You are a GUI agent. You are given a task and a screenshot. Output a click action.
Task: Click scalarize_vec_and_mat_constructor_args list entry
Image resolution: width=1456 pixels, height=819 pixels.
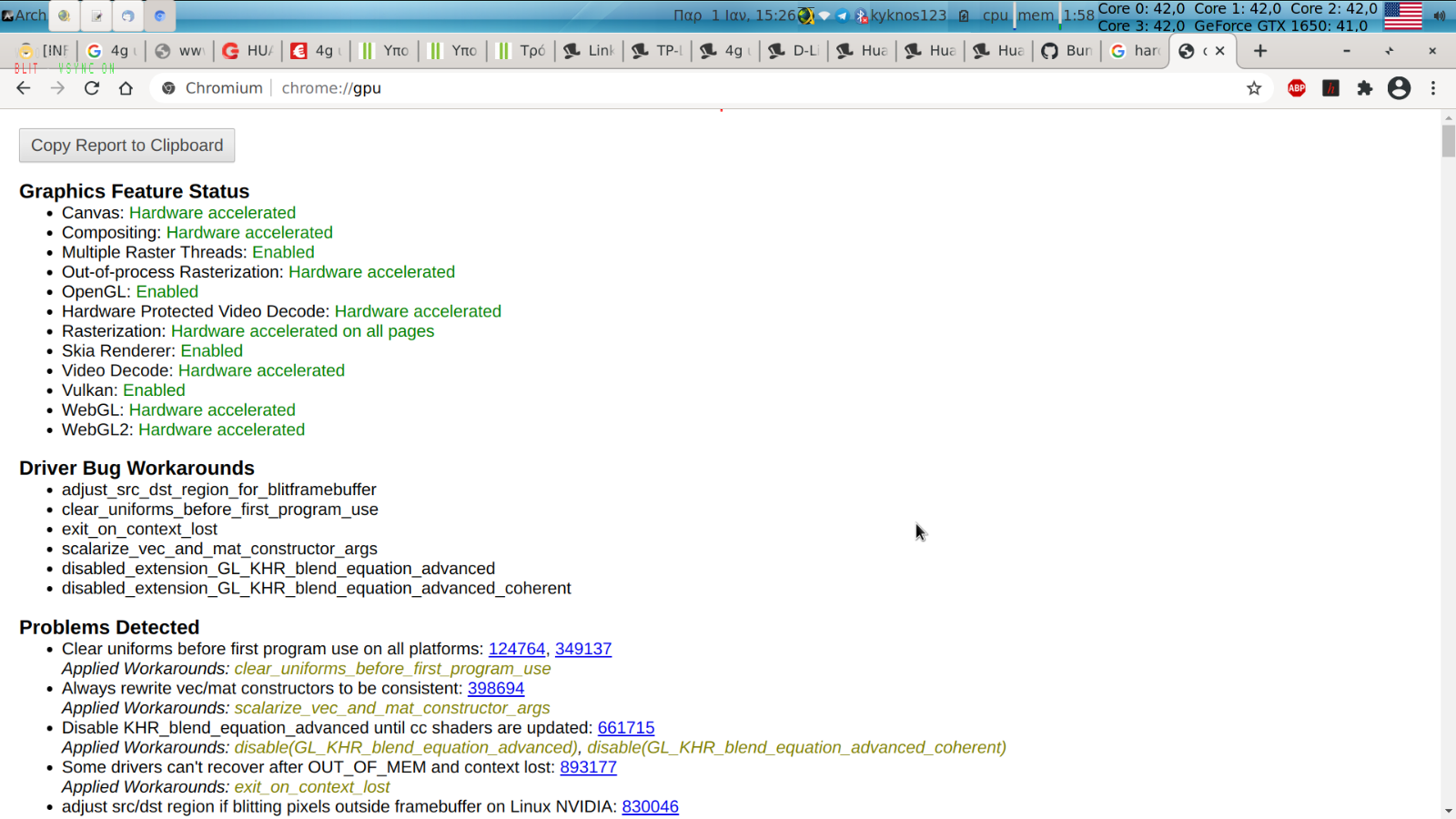coord(219,549)
